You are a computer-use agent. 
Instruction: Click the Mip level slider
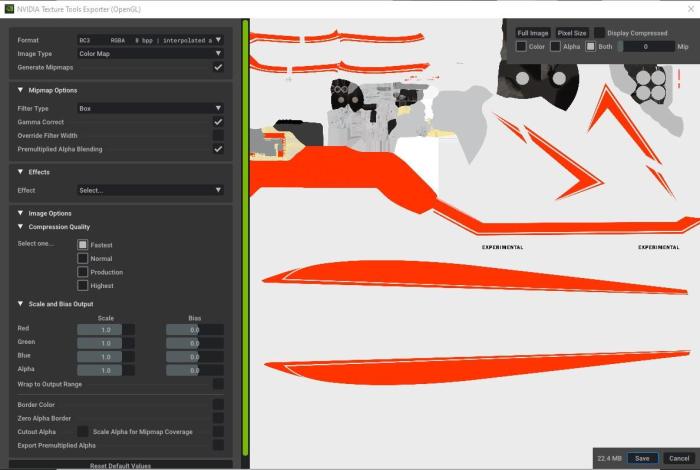pos(645,47)
